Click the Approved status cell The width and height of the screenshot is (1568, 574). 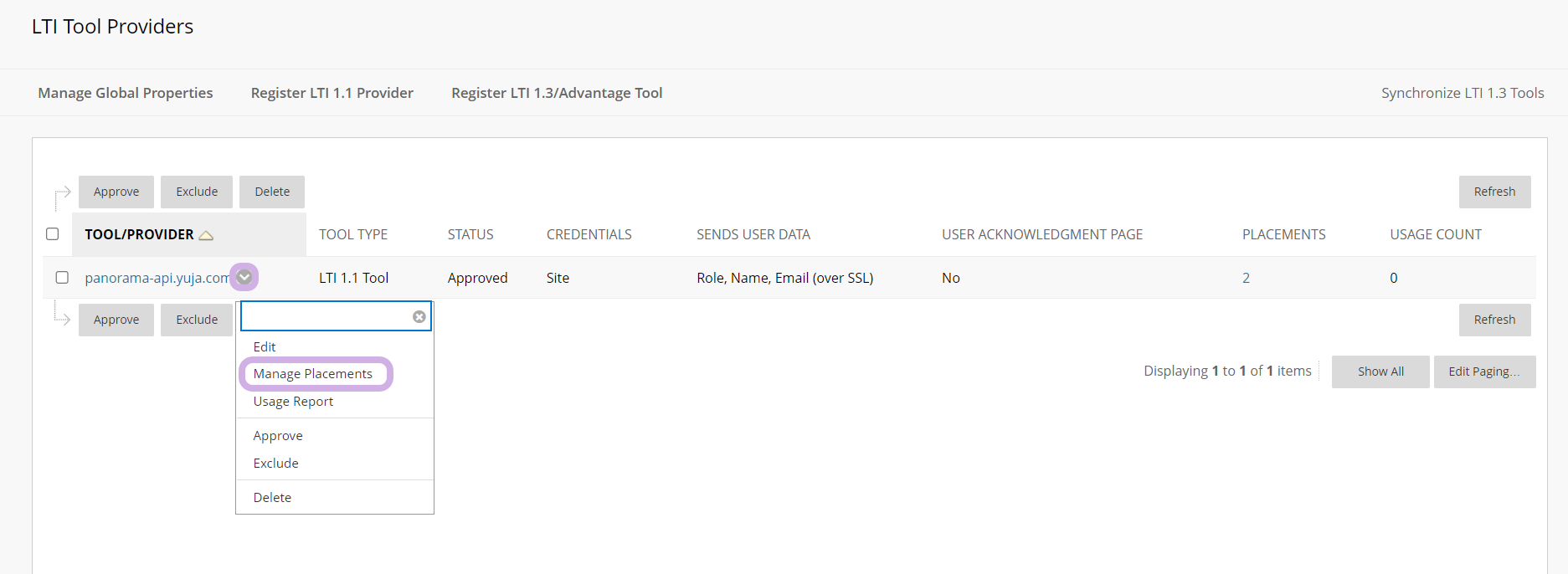coord(477,278)
